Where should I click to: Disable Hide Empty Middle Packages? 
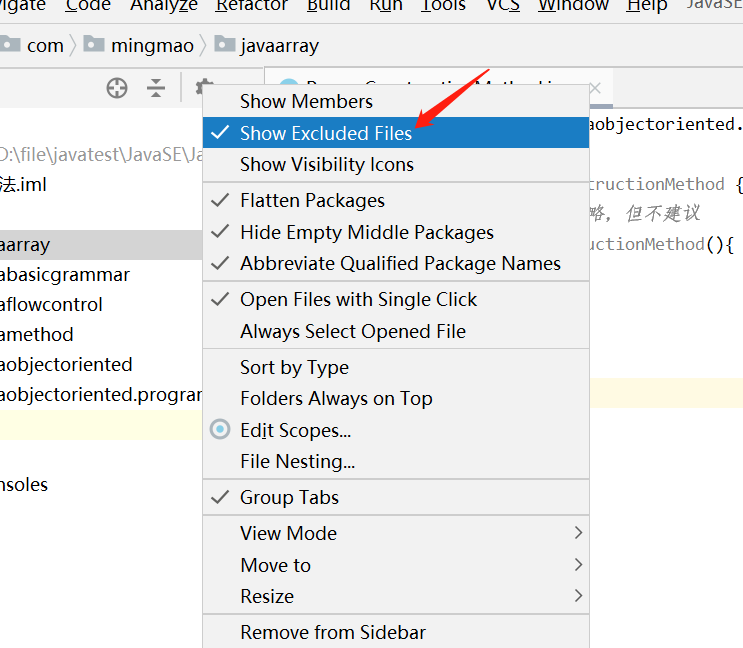tap(366, 232)
